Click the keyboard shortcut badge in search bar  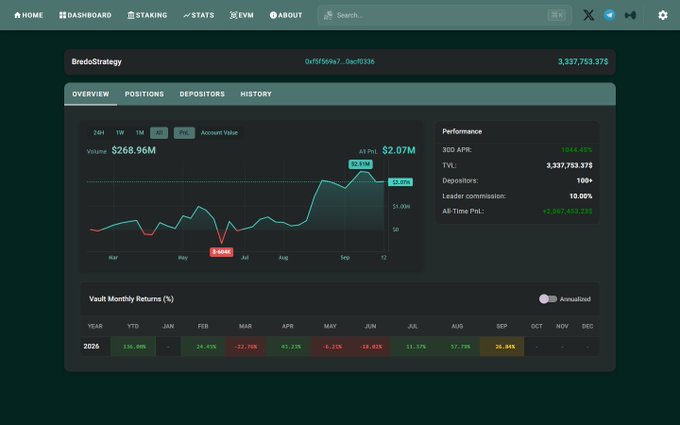[x=556, y=15]
